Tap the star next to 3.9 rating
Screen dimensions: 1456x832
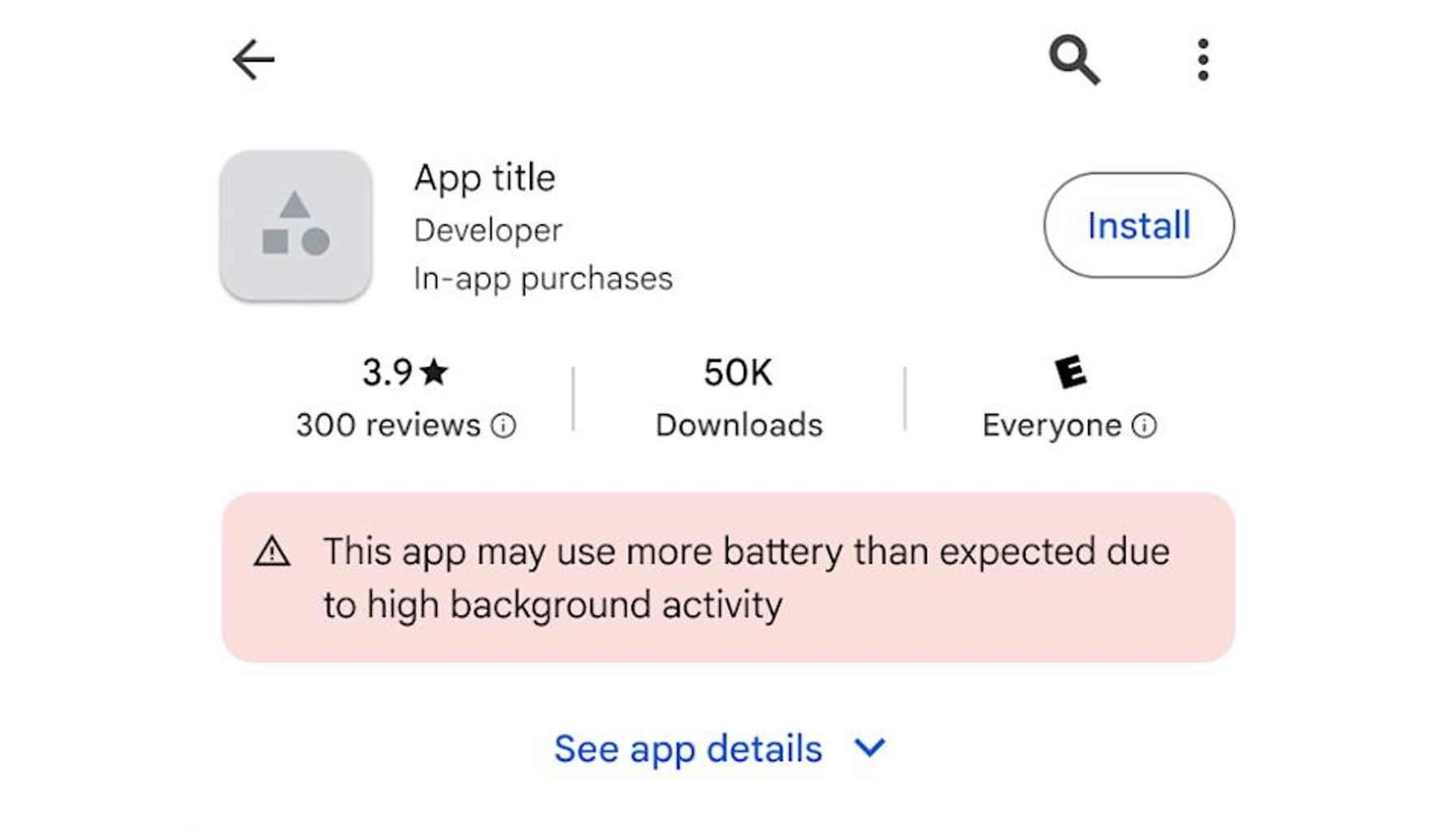click(x=435, y=372)
